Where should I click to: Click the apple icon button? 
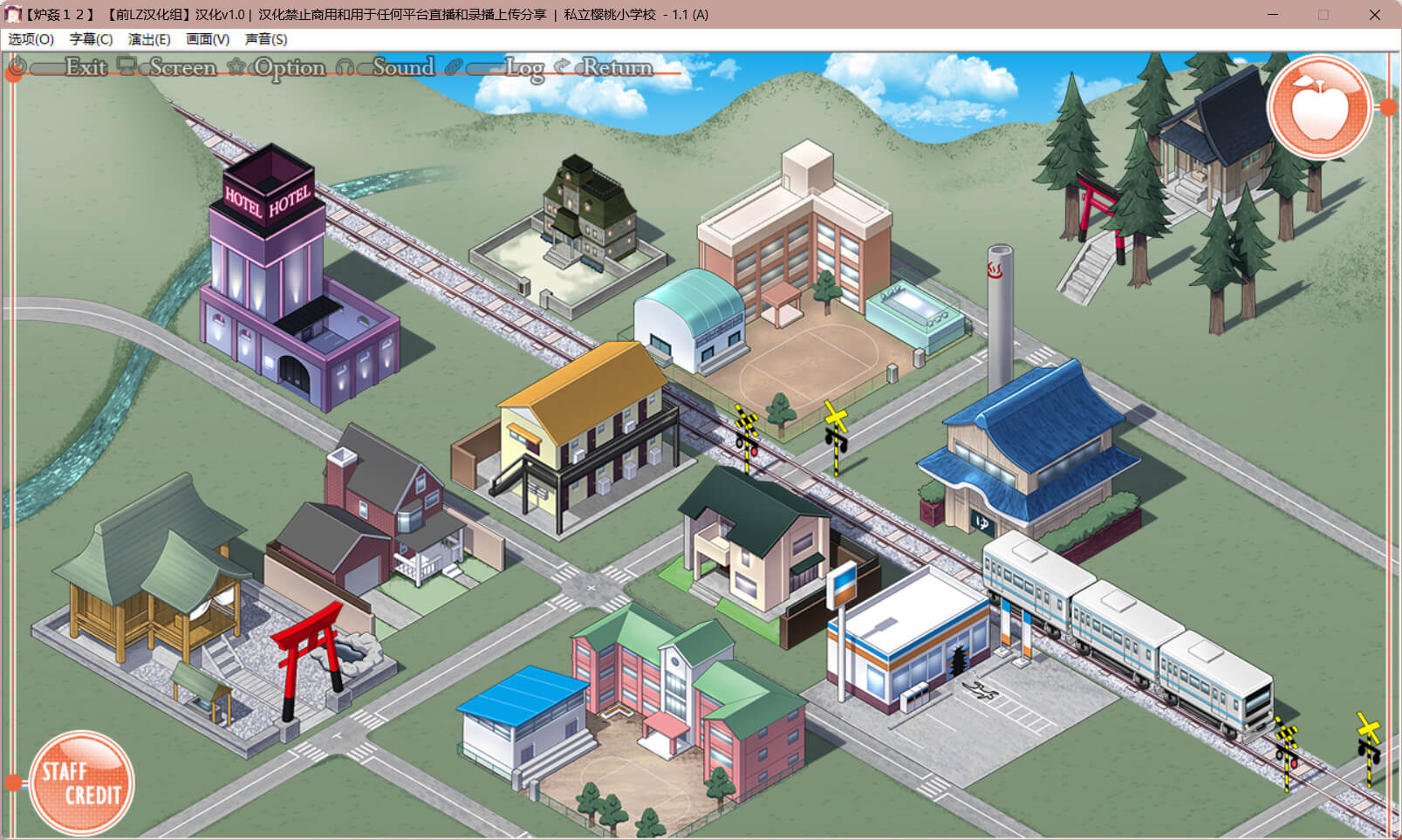tap(1318, 107)
